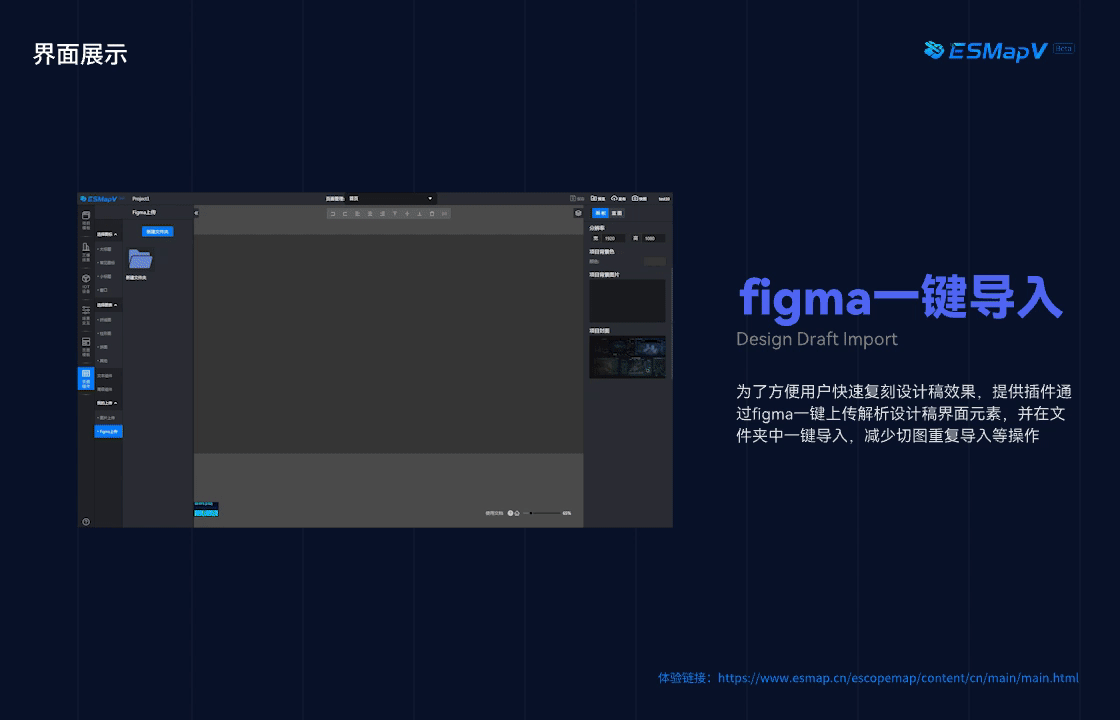Click the blue 新建文件夹 button
The image size is (1120, 720).
click(157, 231)
